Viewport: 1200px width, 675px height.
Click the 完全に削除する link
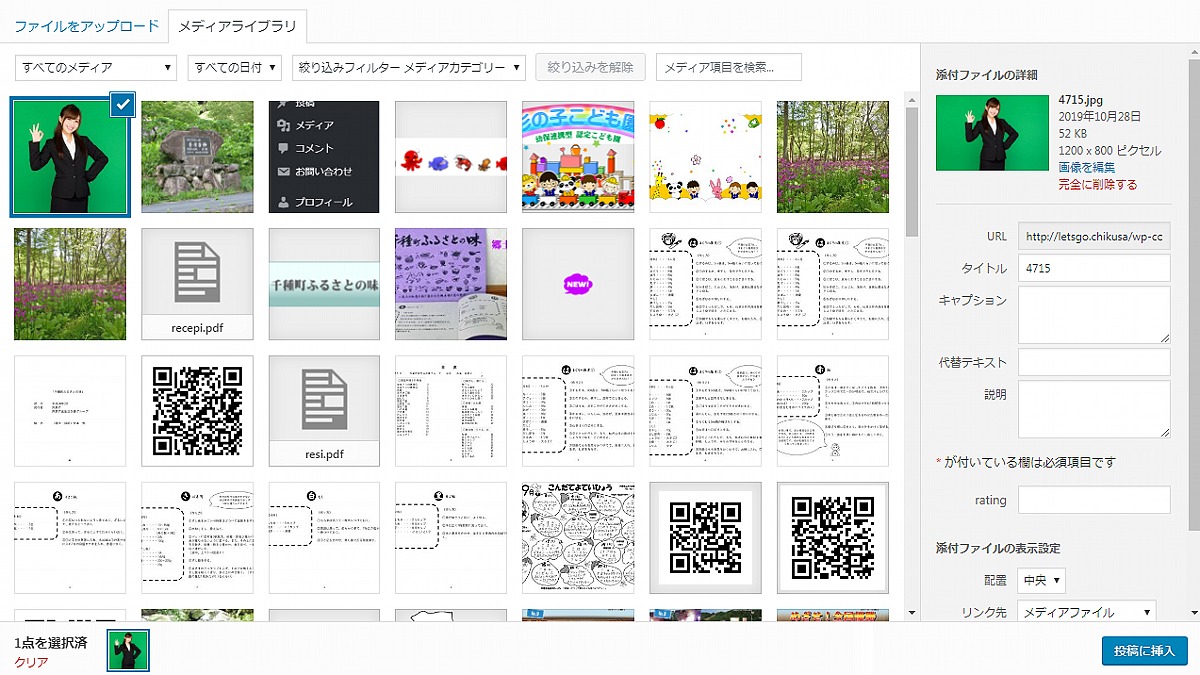(1097, 184)
